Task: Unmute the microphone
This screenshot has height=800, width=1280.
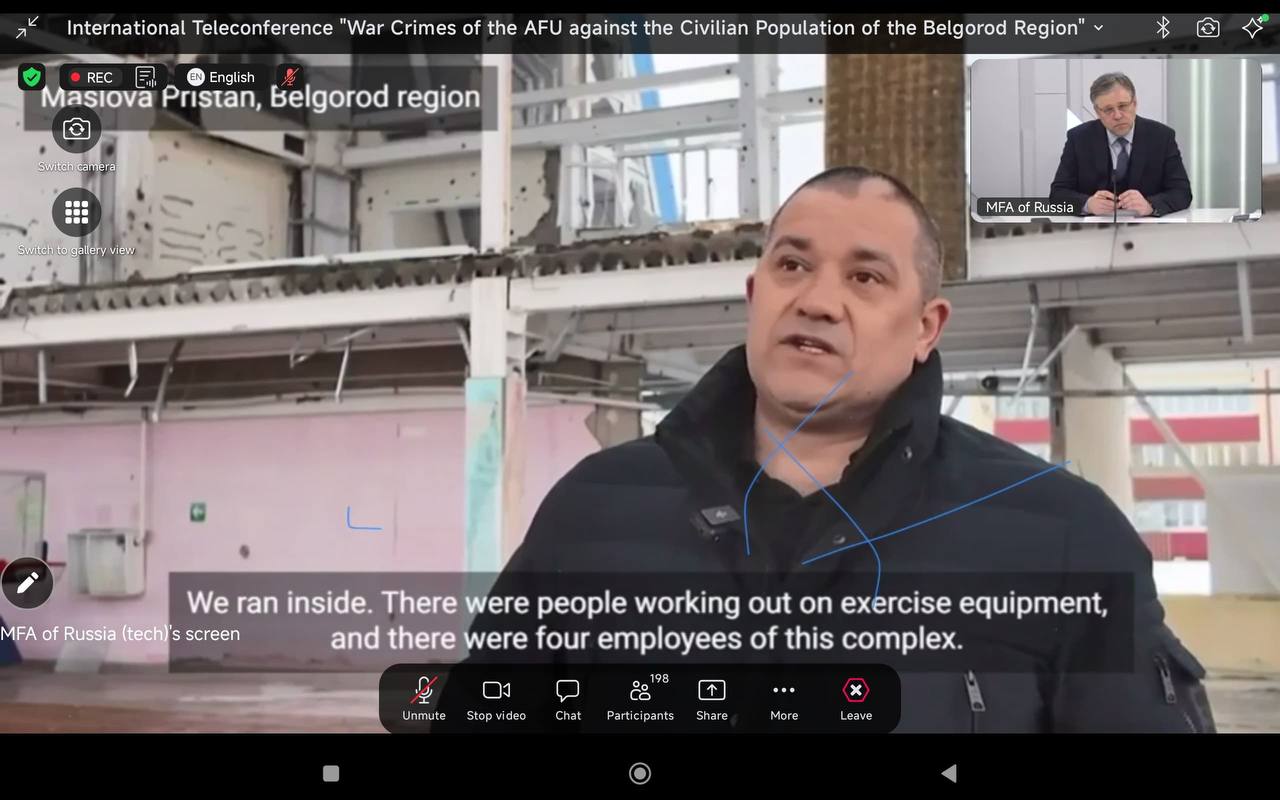Action: 424,699
